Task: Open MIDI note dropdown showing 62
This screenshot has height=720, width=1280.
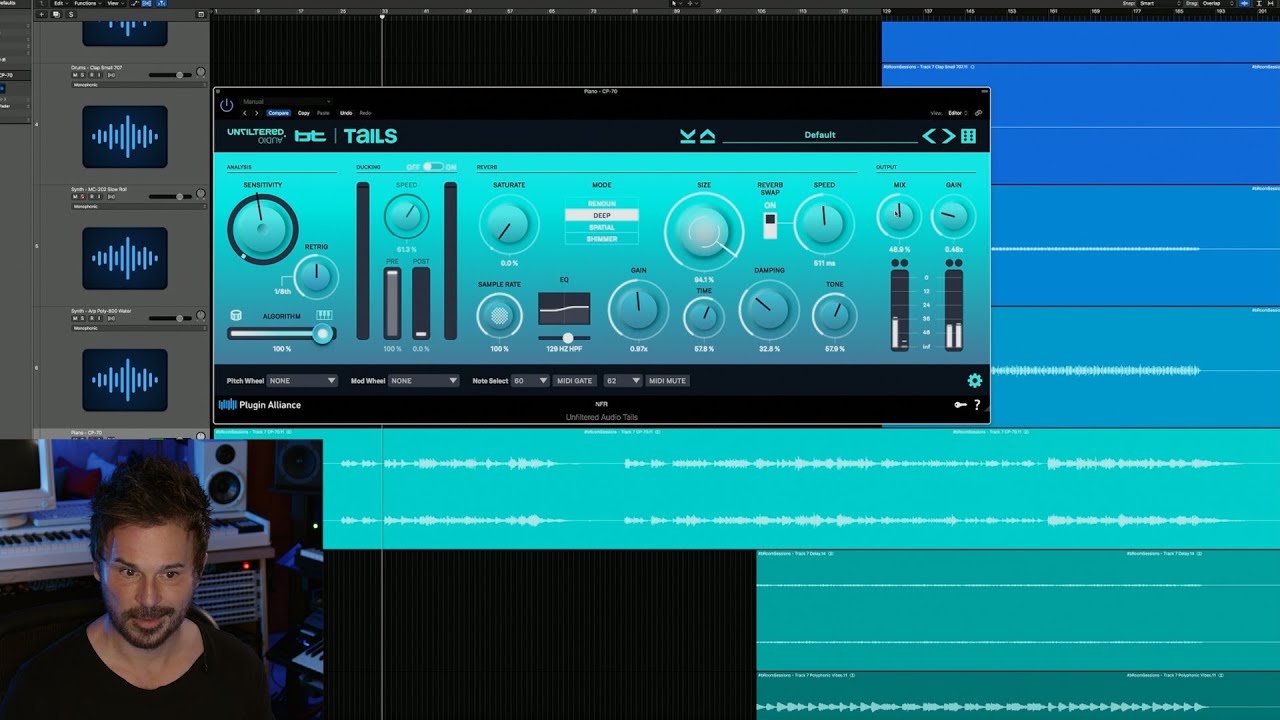Action: [623, 381]
